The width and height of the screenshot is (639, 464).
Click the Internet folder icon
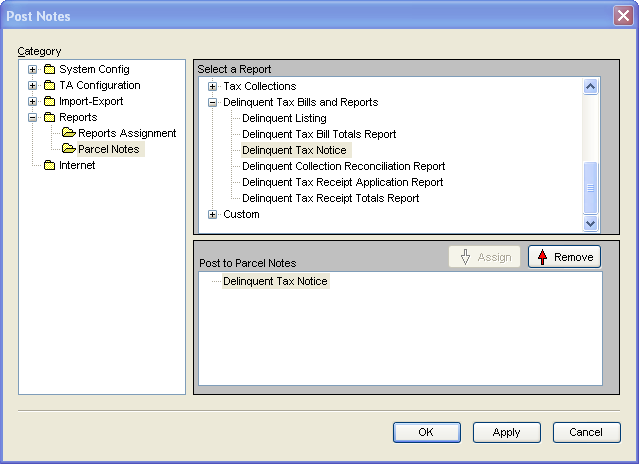click(49, 165)
